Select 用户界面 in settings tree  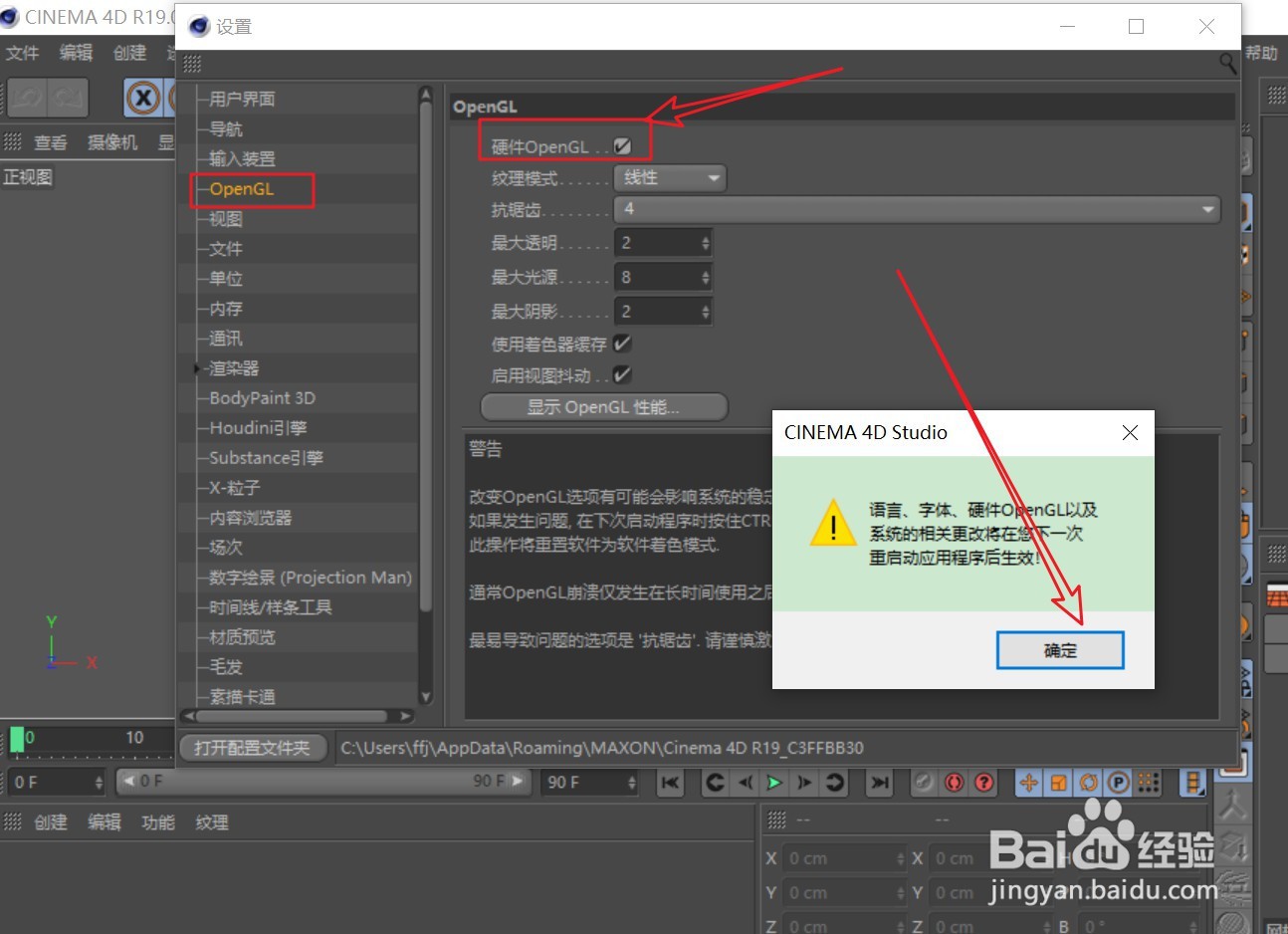(242, 99)
